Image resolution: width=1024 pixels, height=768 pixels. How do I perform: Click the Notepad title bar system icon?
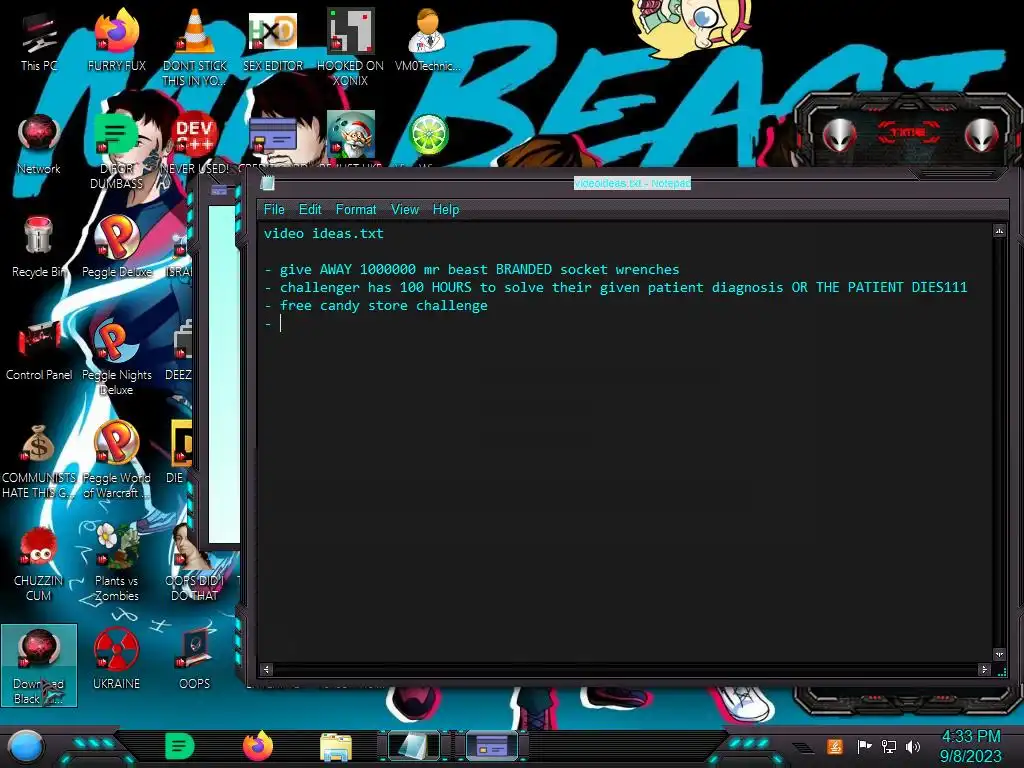click(x=267, y=184)
